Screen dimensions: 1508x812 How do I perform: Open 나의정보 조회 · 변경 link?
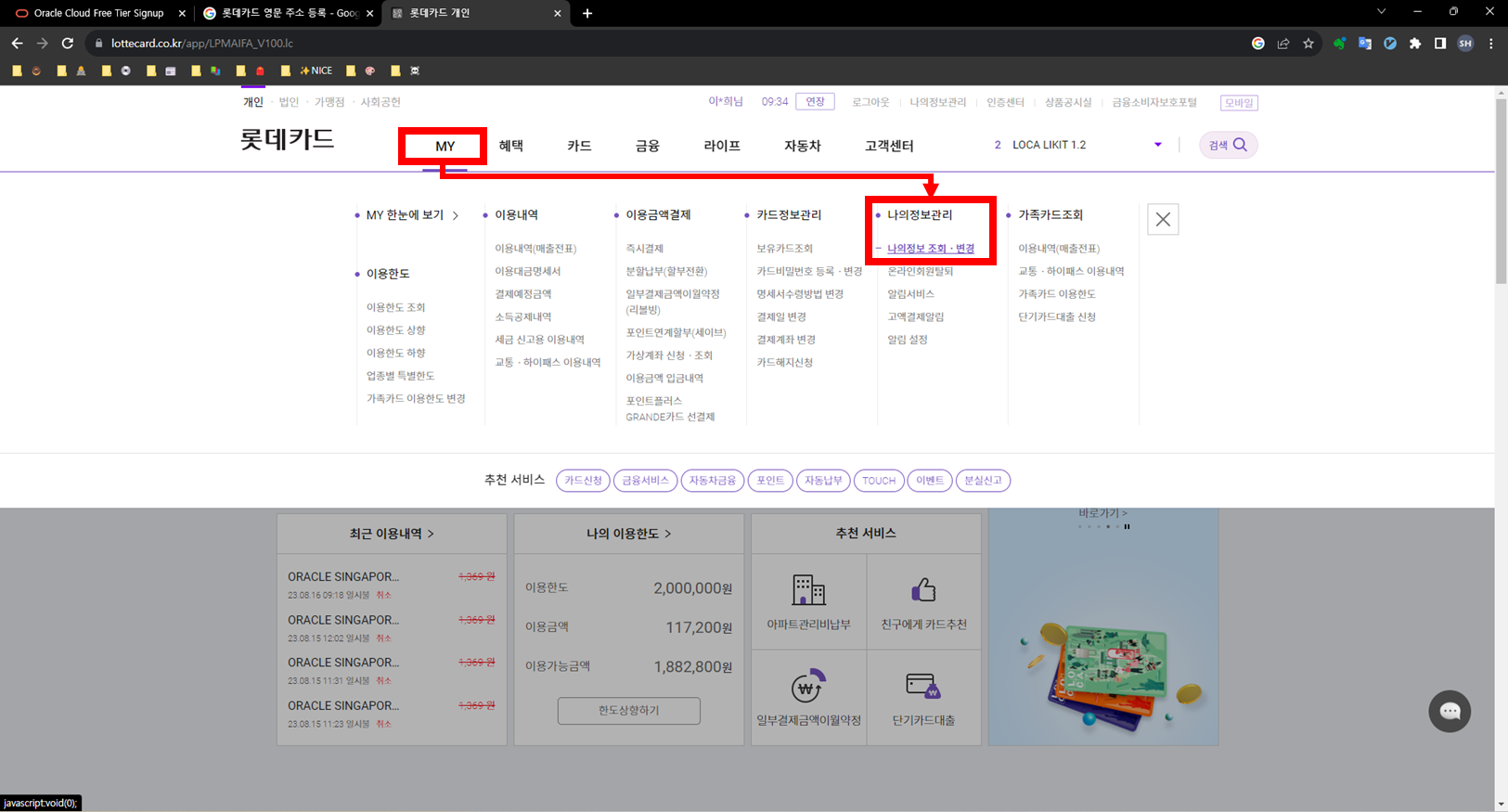tap(931, 249)
